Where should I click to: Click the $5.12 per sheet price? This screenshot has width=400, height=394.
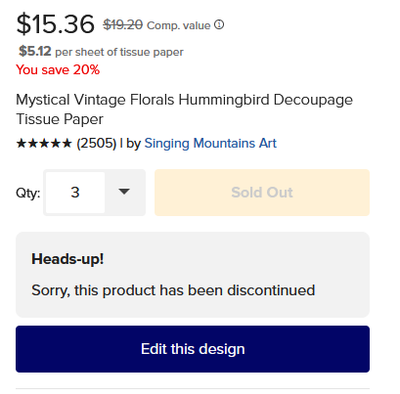coord(35,51)
